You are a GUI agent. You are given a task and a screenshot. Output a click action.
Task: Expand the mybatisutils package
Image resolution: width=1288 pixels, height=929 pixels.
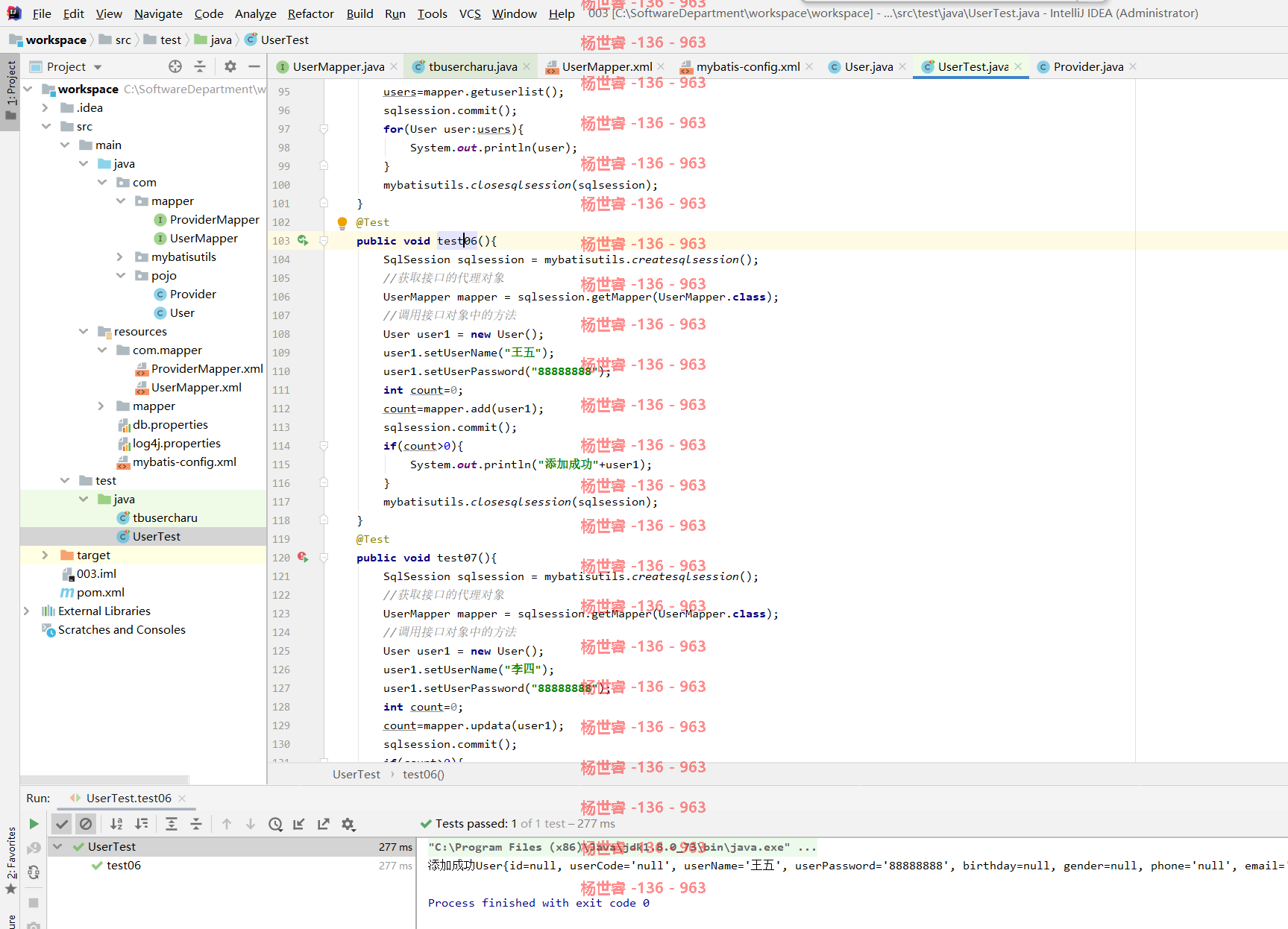120,256
